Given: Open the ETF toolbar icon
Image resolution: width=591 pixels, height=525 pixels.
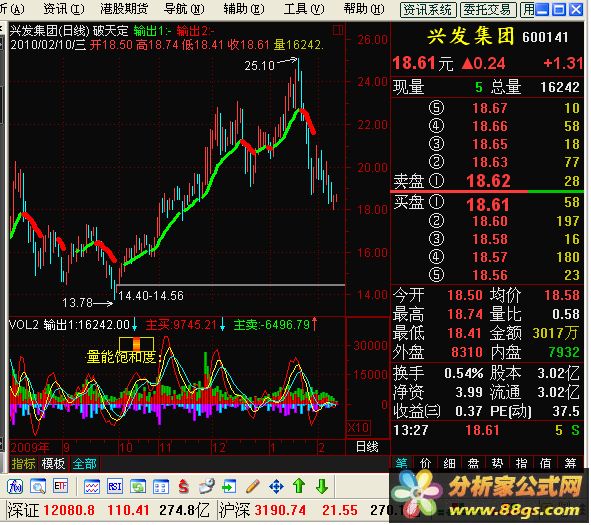Looking at the screenshot, I should point(61,487).
